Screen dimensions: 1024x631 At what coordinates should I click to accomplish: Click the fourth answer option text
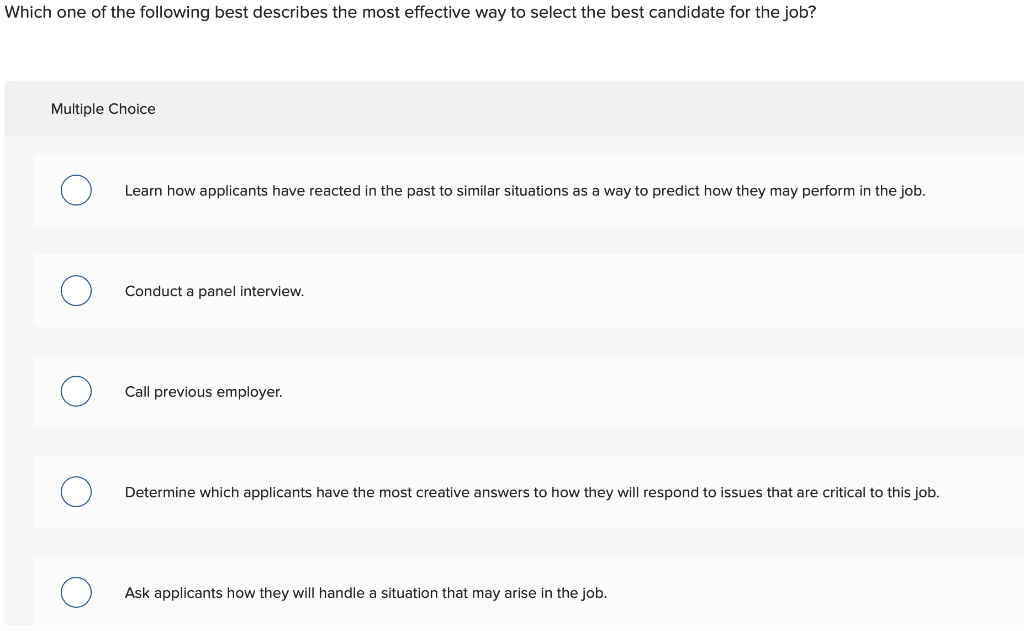pyautogui.click(x=531, y=492)
